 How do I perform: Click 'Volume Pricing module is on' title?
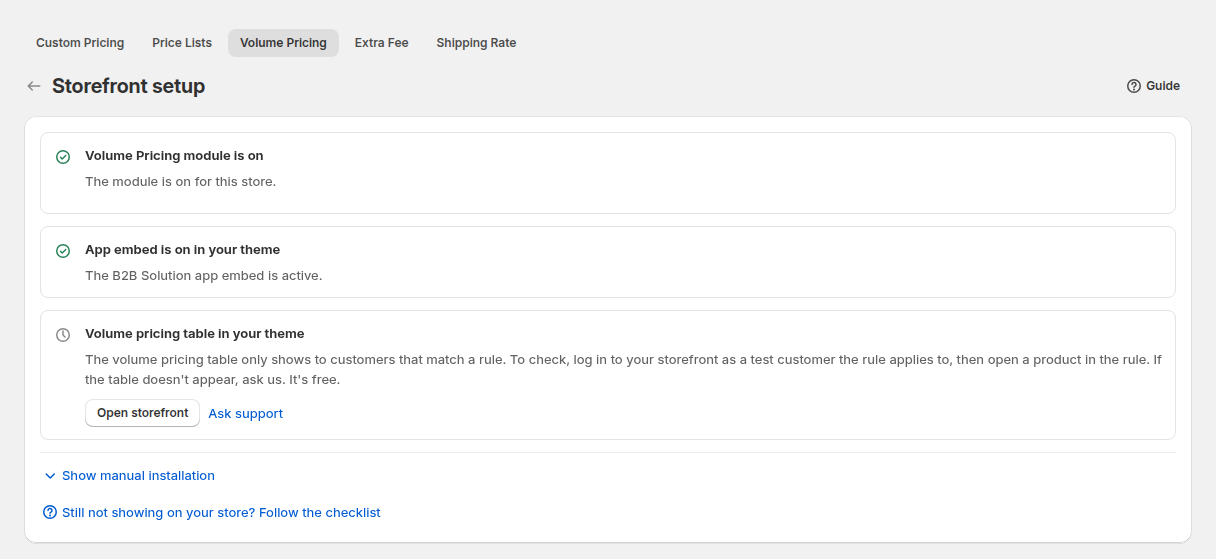pyautogui.click(x=174, y=156)
